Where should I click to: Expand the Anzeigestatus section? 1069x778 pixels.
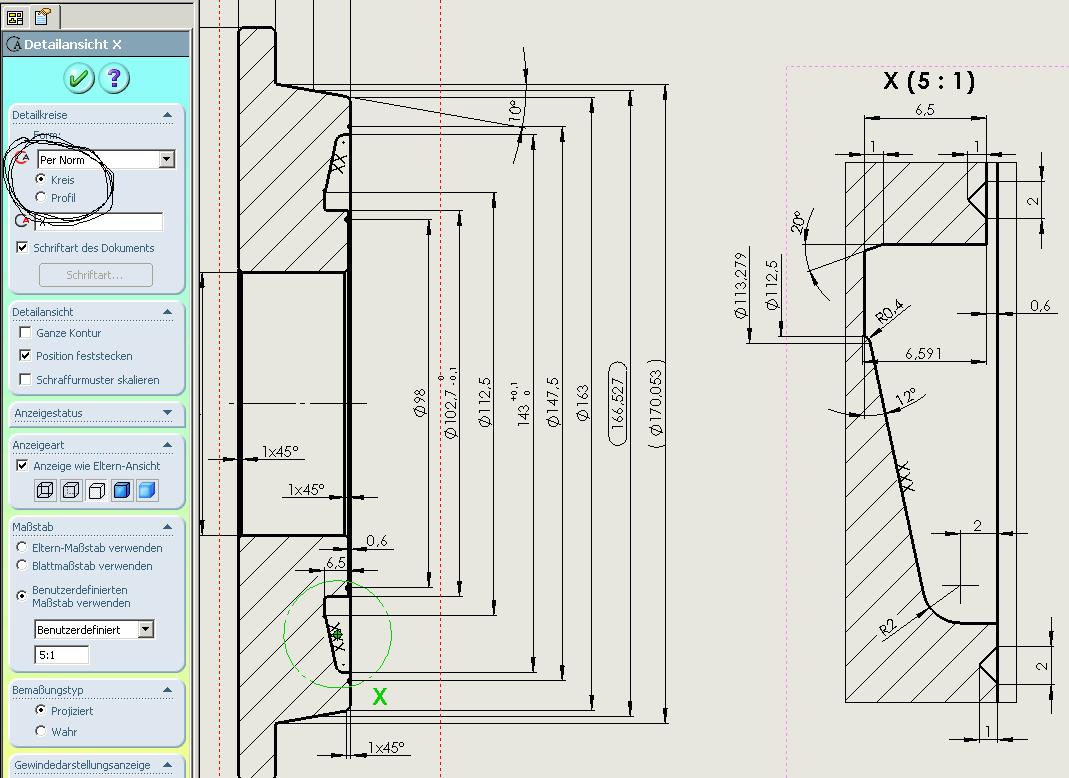click(x=168, y=413)
